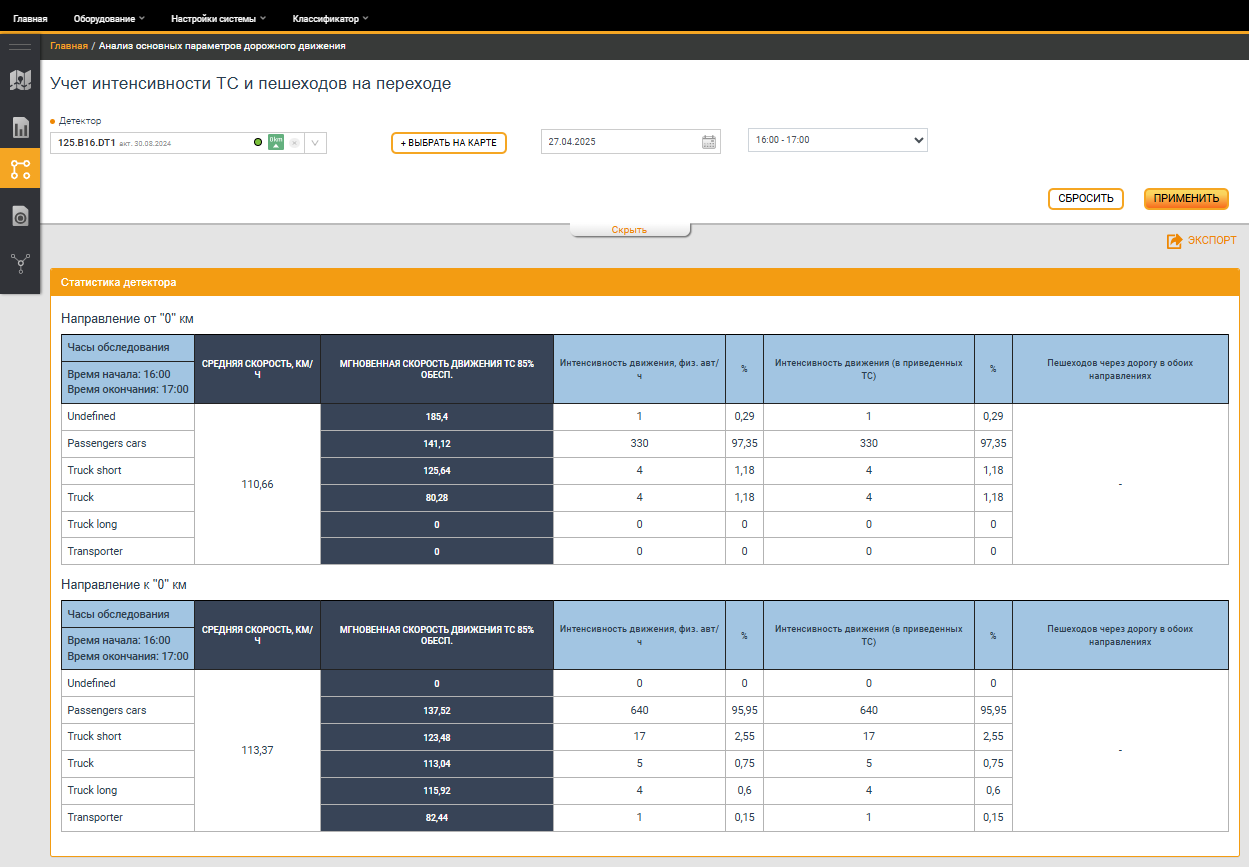
Task: Click first table Часы обследования header cell
Action: point(128,348)
